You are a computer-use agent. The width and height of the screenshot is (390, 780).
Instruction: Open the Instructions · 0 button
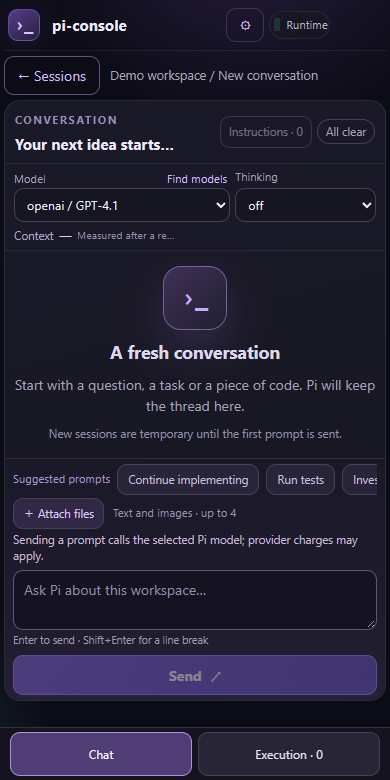point(266,132)
